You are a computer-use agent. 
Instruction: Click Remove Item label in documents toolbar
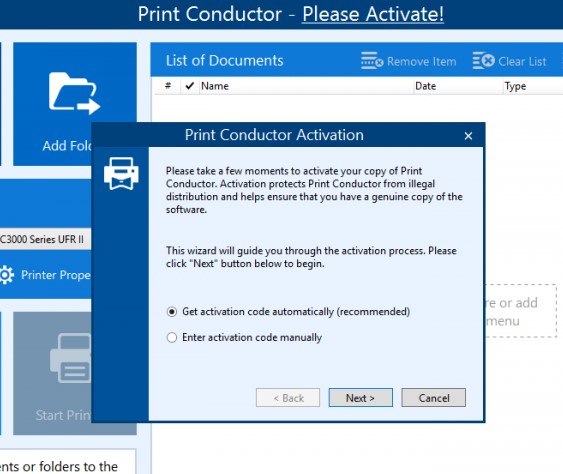pos(422,62)
